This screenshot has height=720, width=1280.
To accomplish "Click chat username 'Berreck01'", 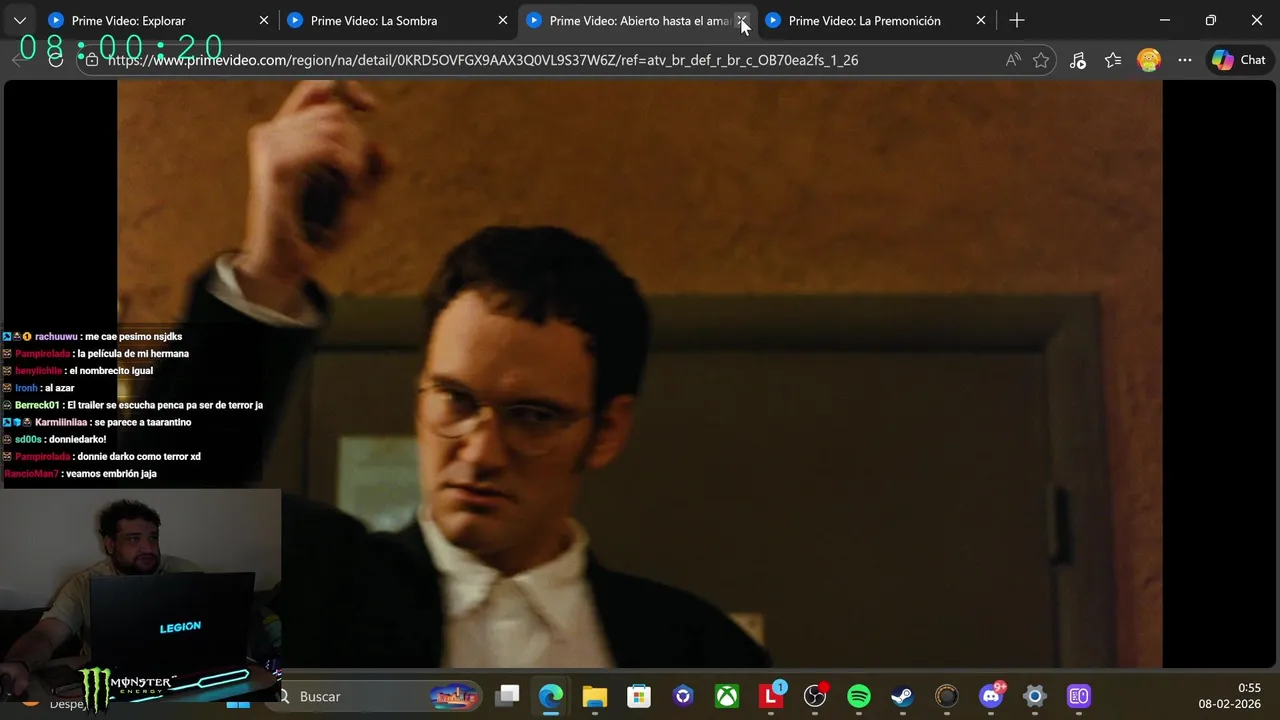I will (x=38, y=405).
